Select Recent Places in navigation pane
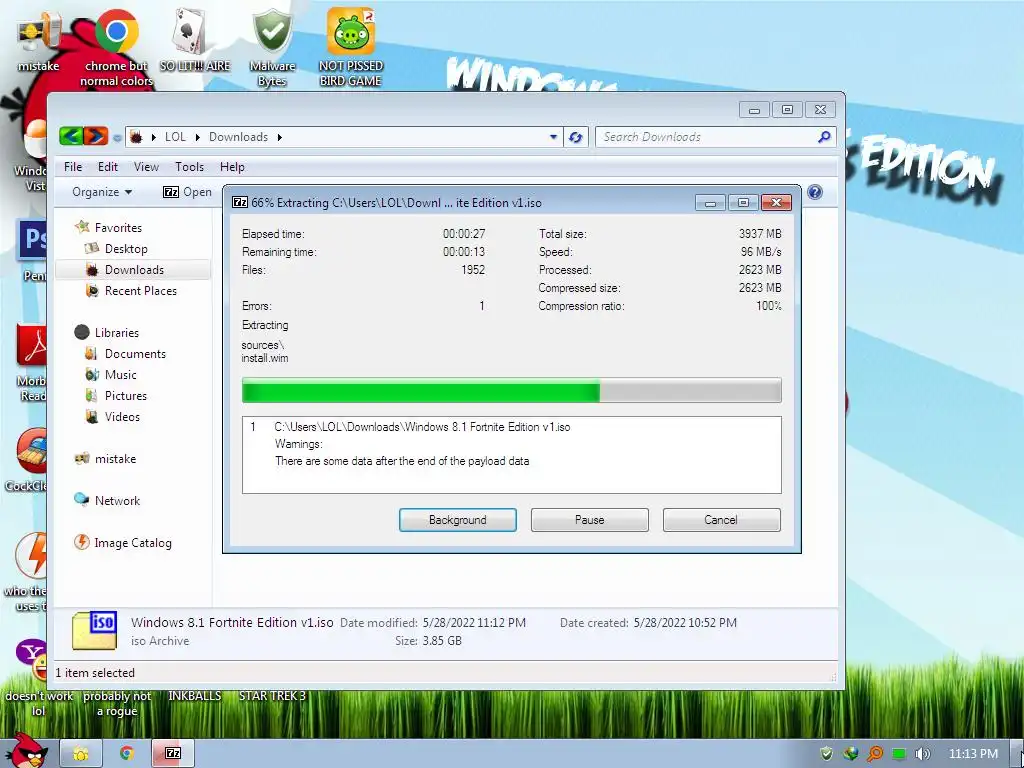Image resolution: width=1024 pixels, height=768 pixels. click(x=140, y=291)
